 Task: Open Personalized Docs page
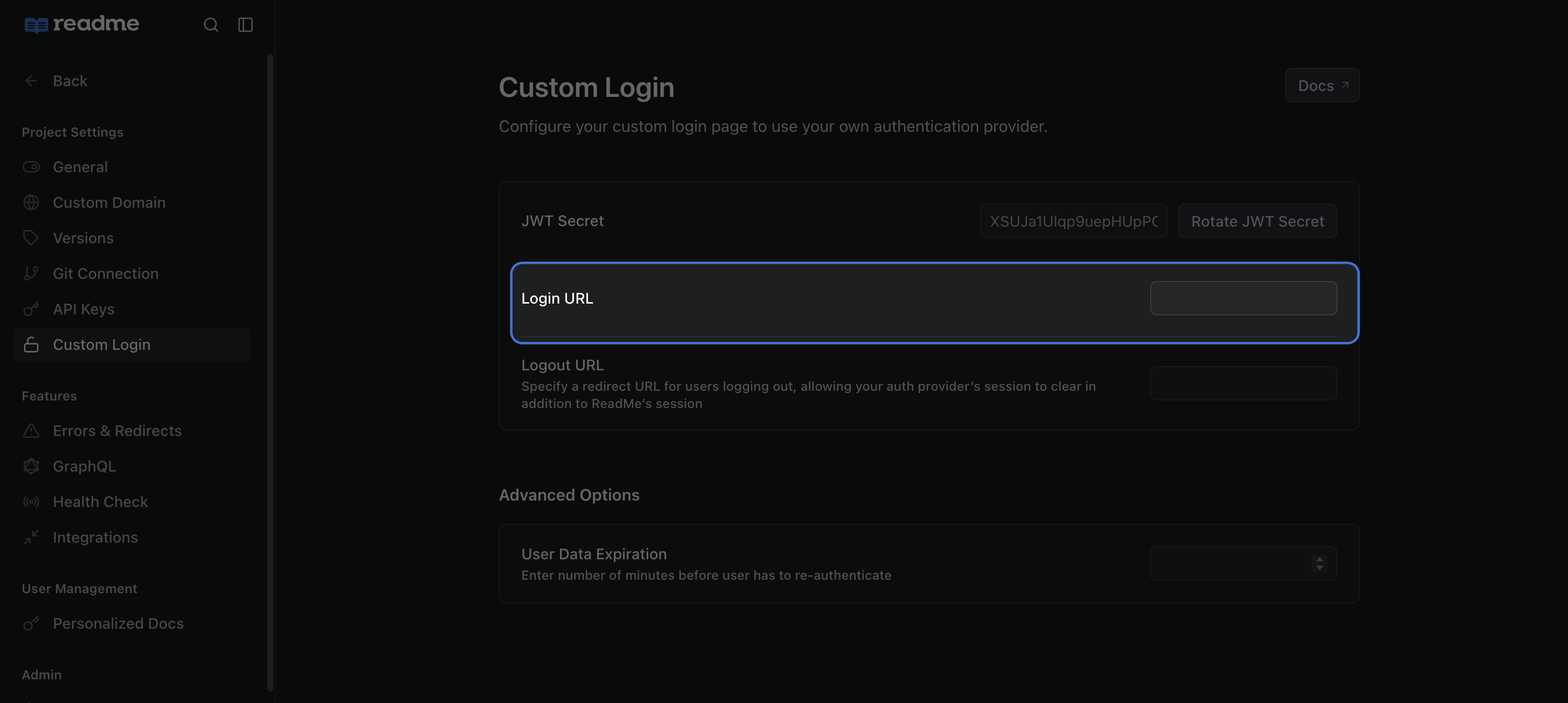pos(131,623)
